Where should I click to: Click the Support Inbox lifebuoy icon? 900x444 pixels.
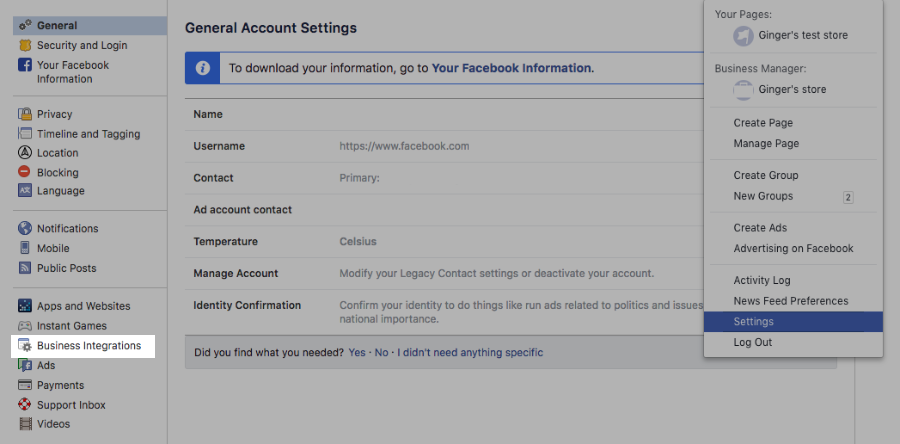pyautogui.click(x=25, y=405)
